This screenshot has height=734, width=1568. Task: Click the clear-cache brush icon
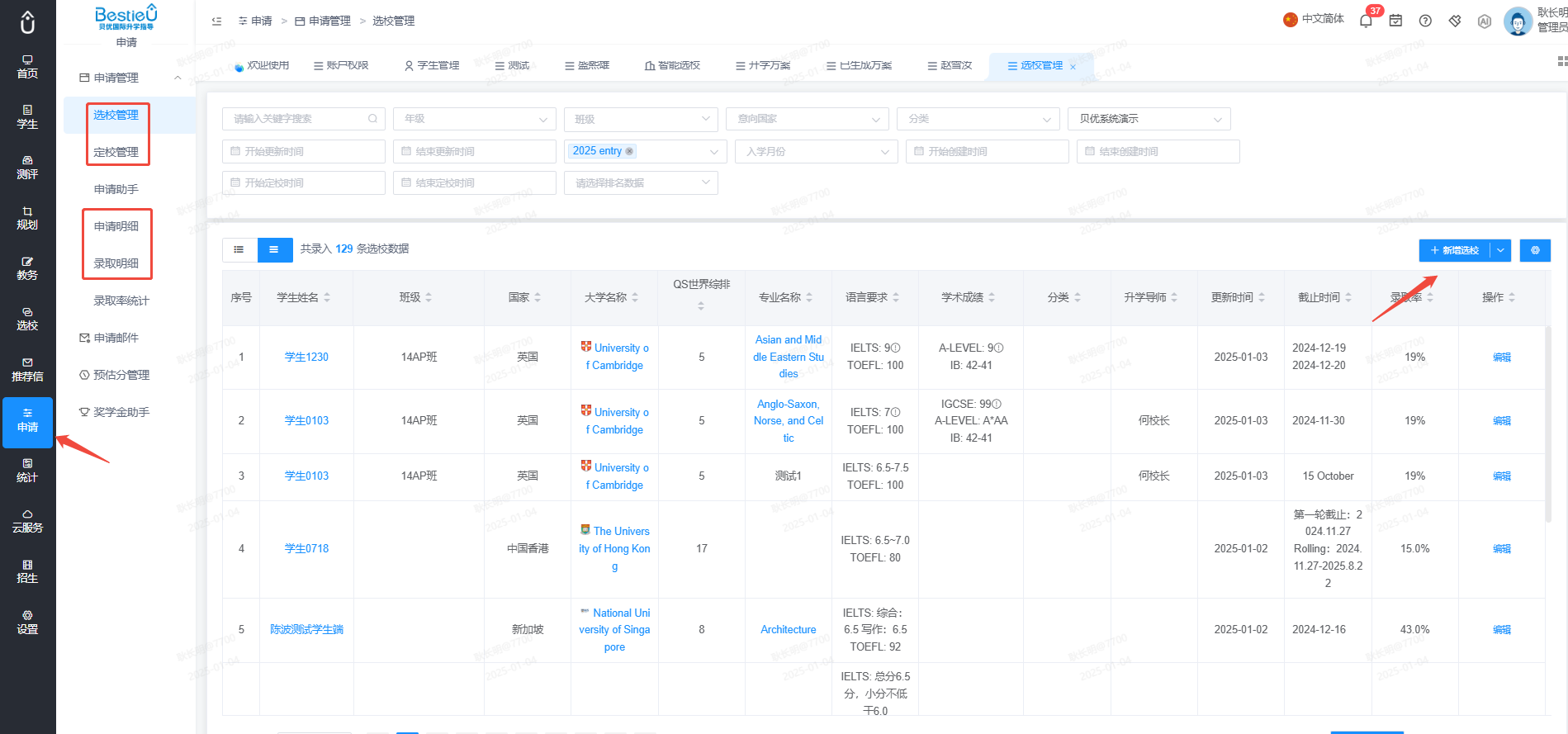coord(1455,21)
